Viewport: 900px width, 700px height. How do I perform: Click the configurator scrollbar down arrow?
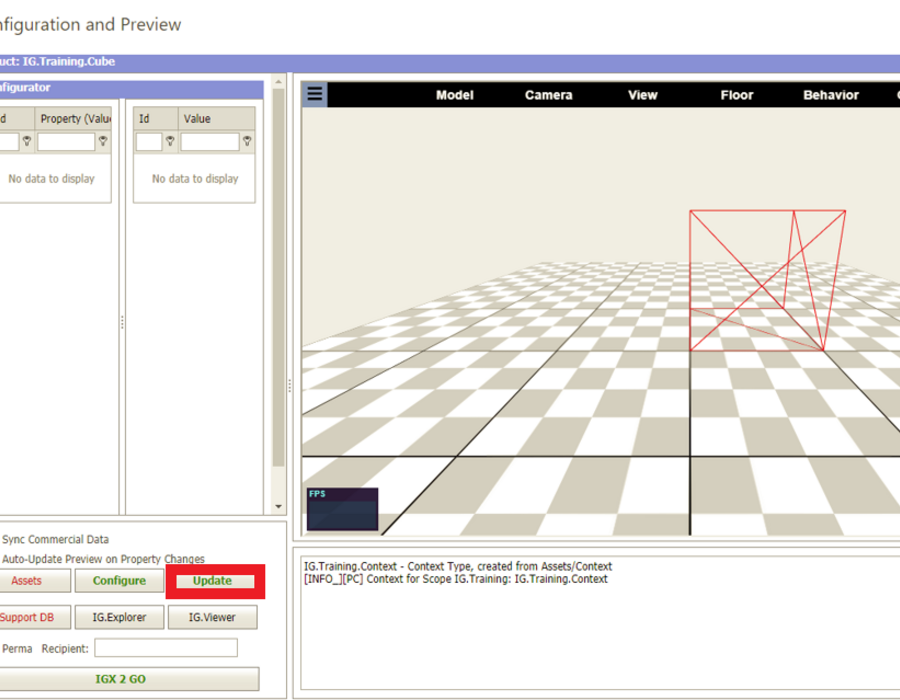coord(278,507)
